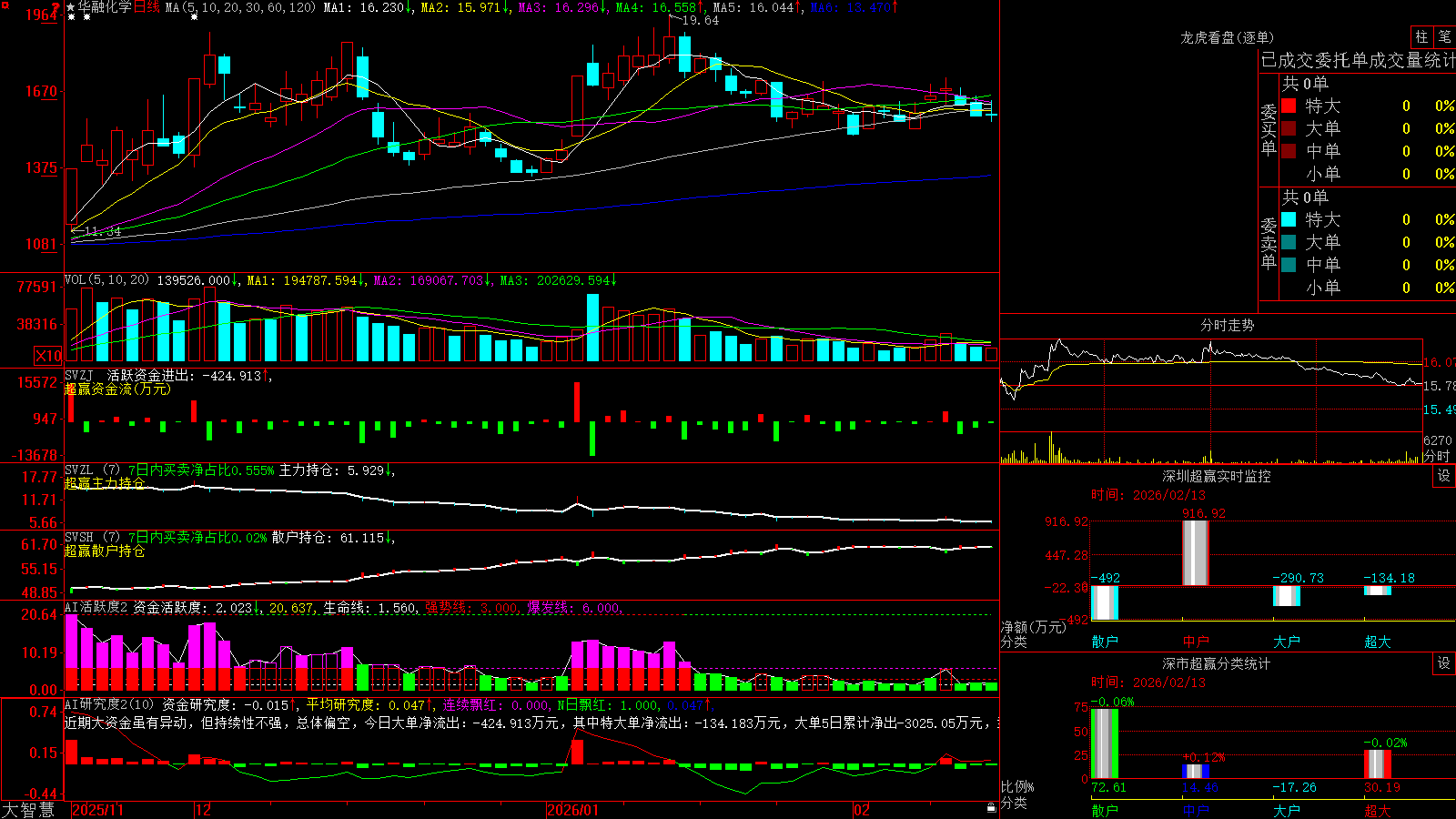Click the 华融化学 stock name
This screenshot has height=819, width=1456.
105,7
